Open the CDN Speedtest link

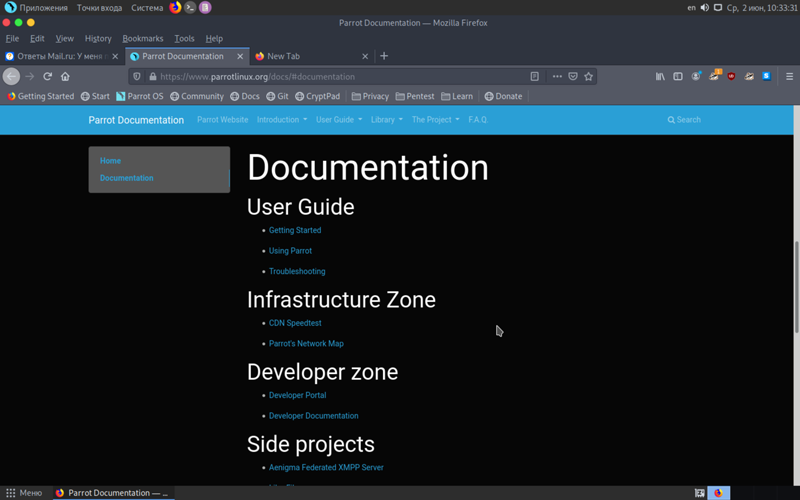click(295, 323)
